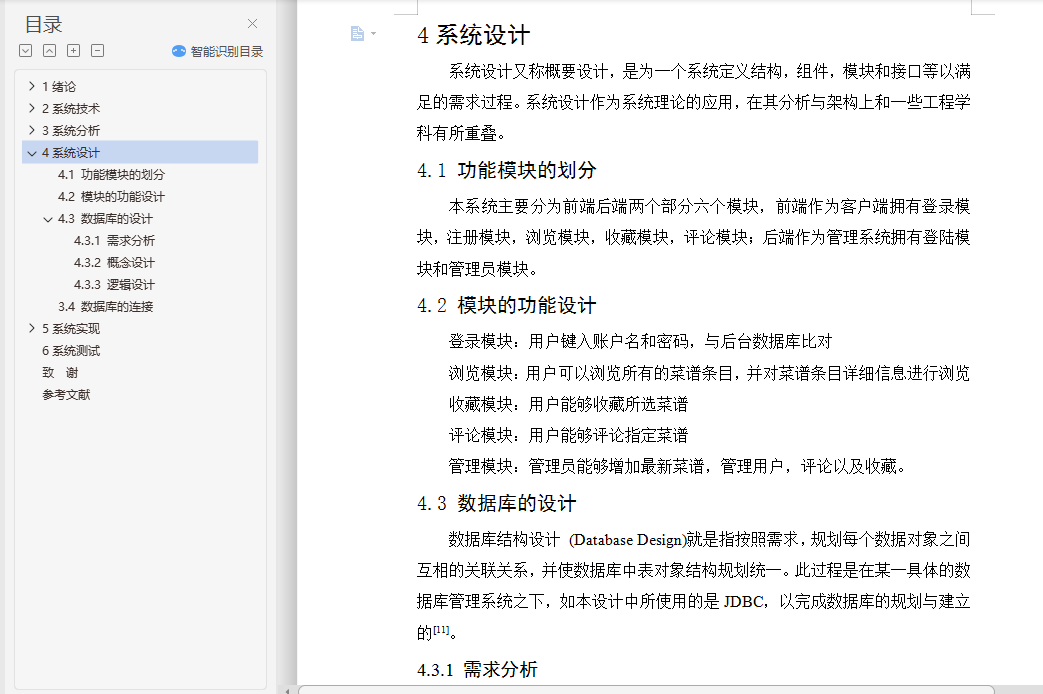This screenshot has width=1043, height=694.
Task: Expand the 3 系统分析 chapter
Action: (x=31, y=130)
